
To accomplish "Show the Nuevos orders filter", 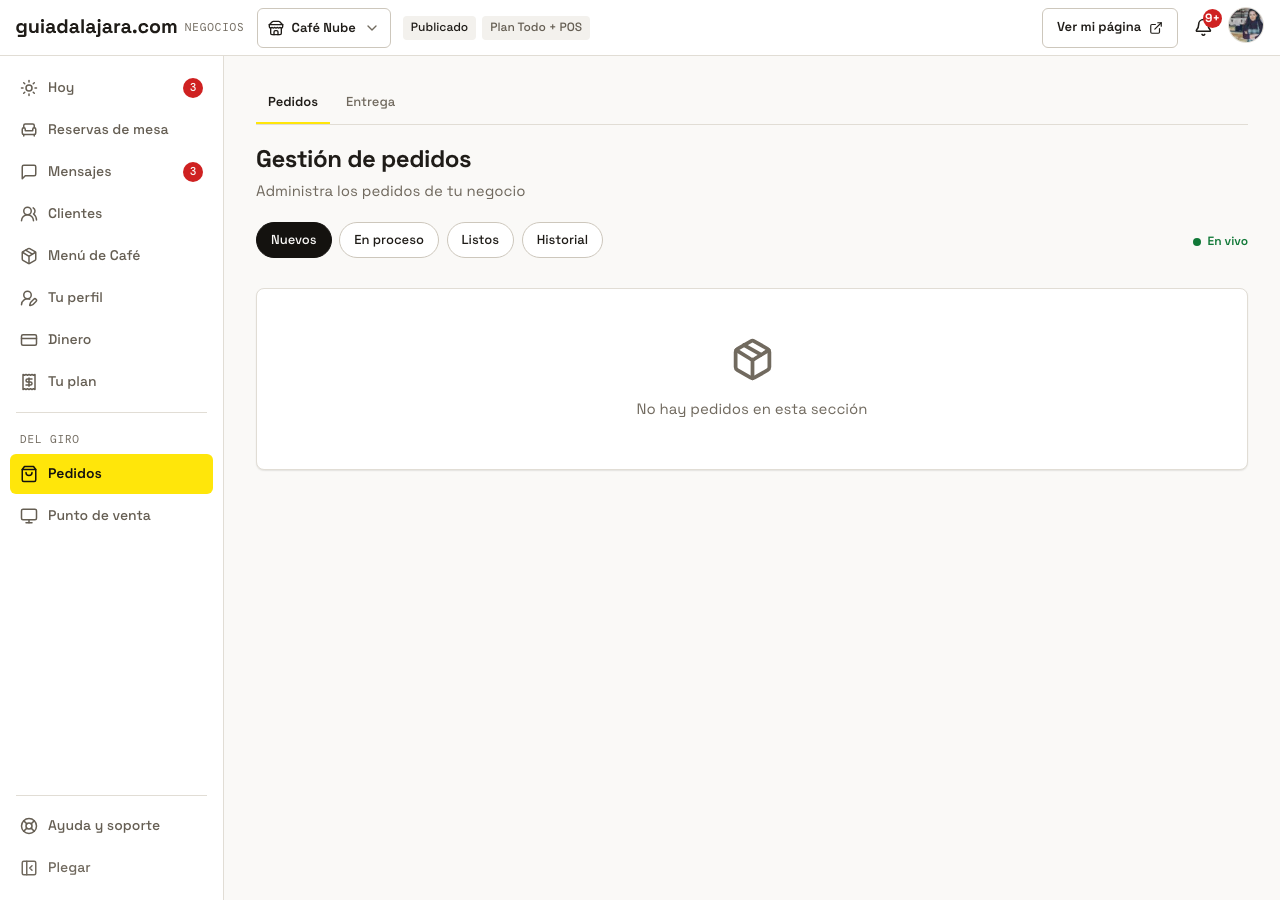I will 294,240.
